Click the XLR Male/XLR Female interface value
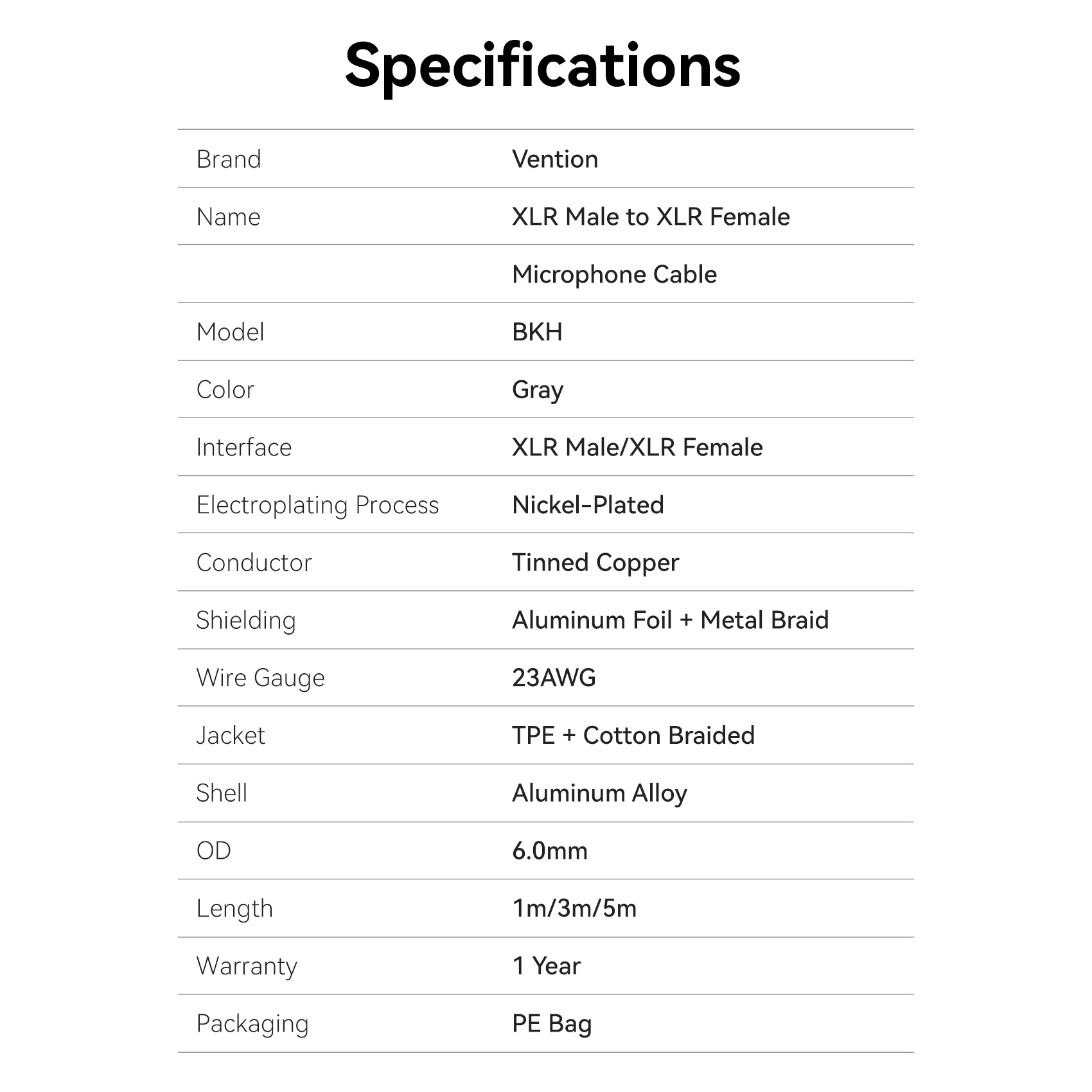Image resolution: width=1092 pixels, height=1092 pixels. [x=637, y=447]
